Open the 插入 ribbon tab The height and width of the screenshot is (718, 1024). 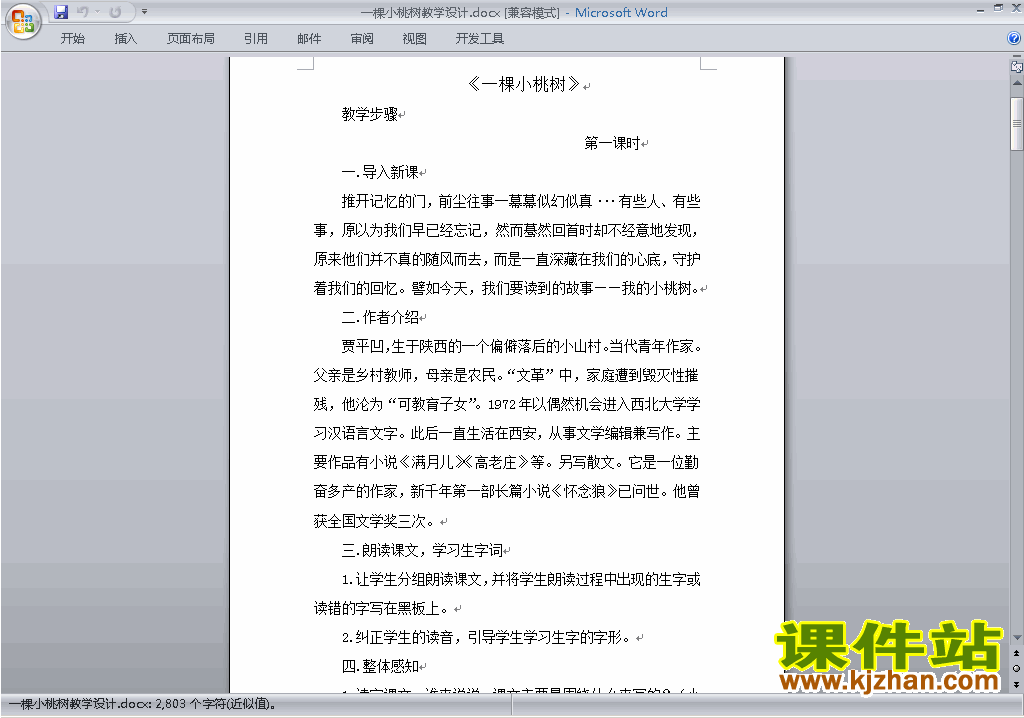pos(125,39)
